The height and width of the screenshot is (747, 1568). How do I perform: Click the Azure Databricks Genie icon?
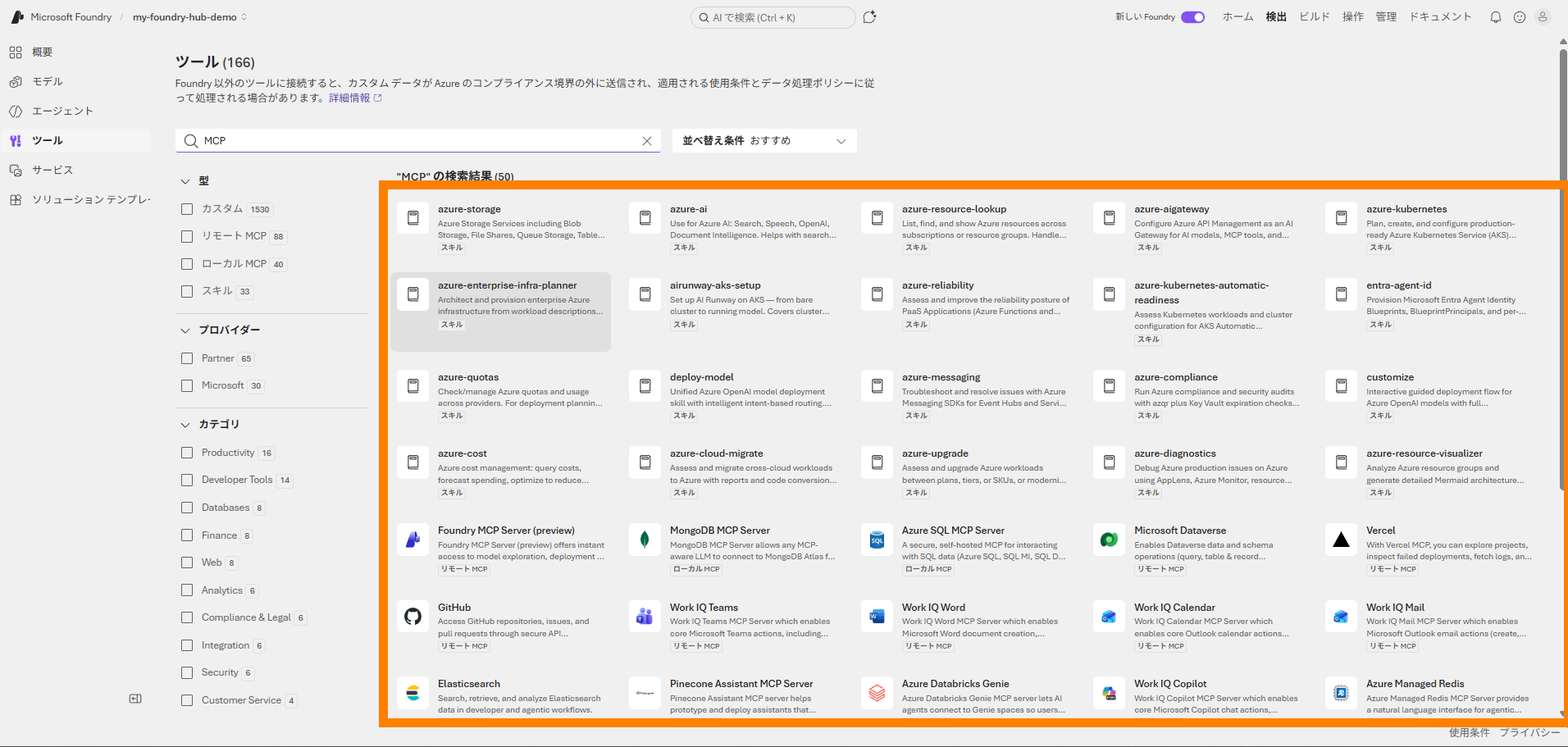(x=877, y=693)
